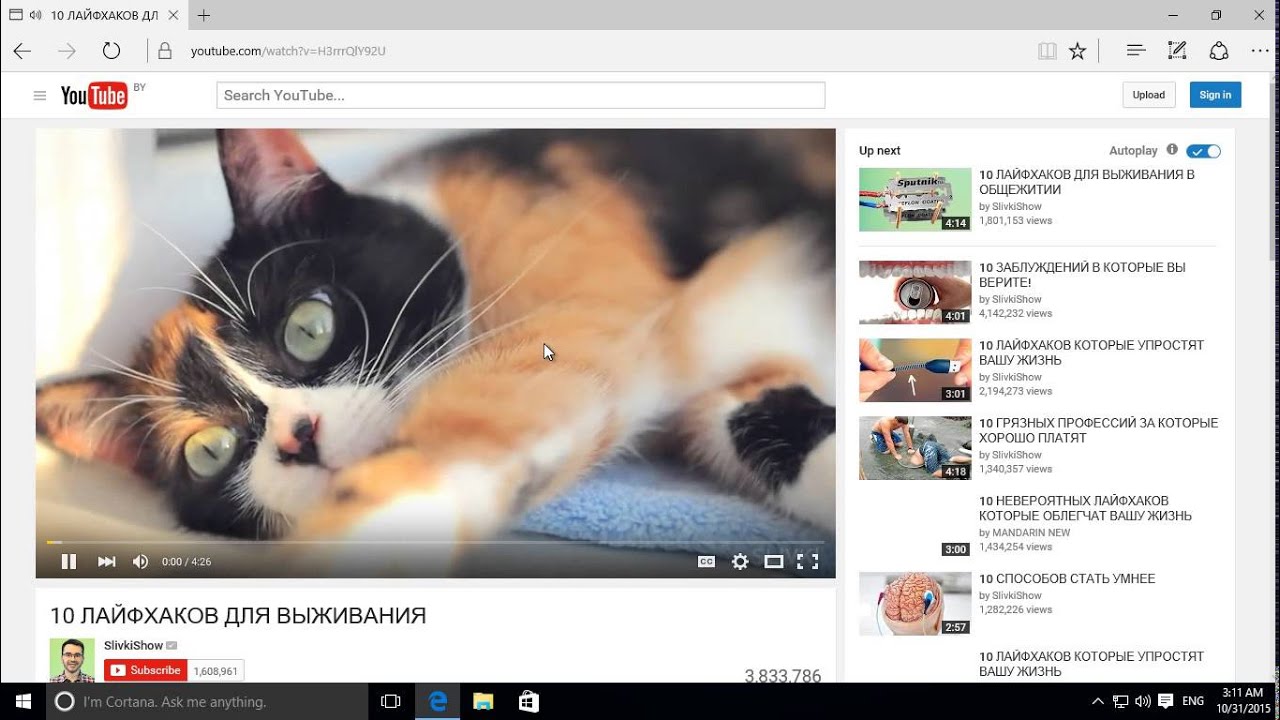Open thumbnail with 4:01 duration
Screen dimensions: 1280x720
[x=915, y=292]
